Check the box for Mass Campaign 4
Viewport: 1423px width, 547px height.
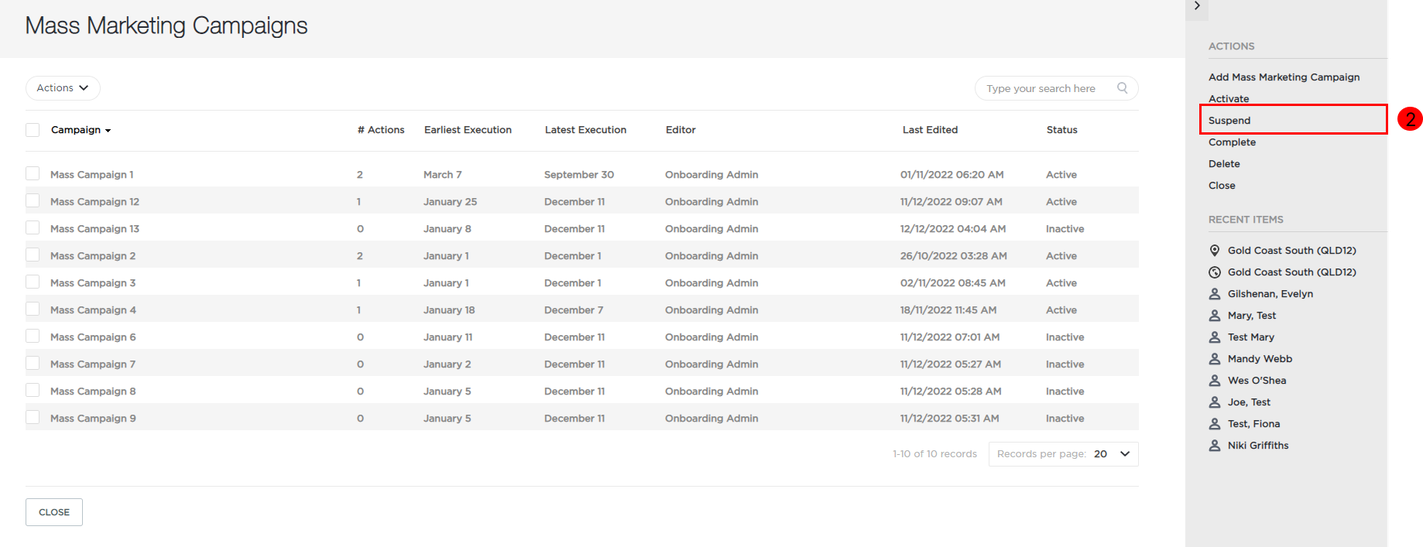(33, 309)
